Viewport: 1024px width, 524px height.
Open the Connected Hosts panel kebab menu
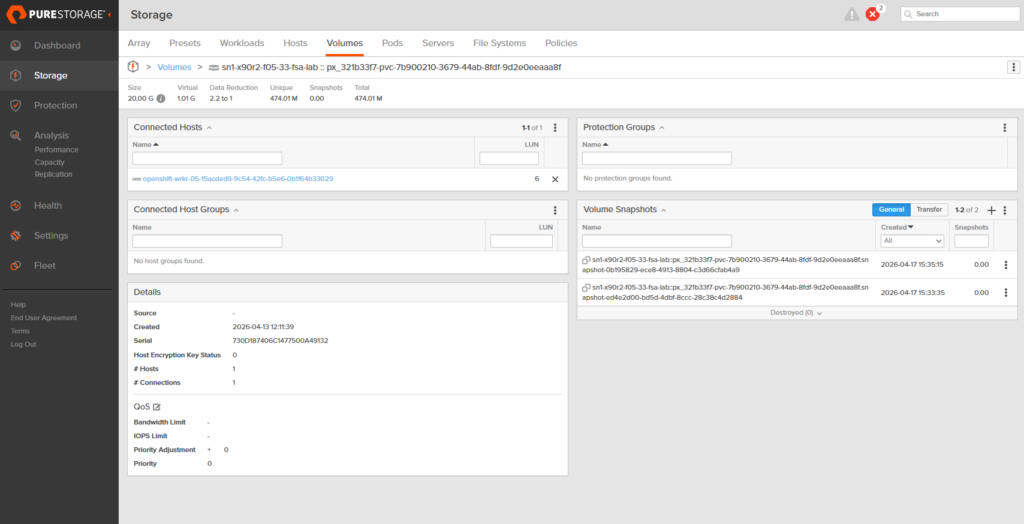click(x=555, y=128)
